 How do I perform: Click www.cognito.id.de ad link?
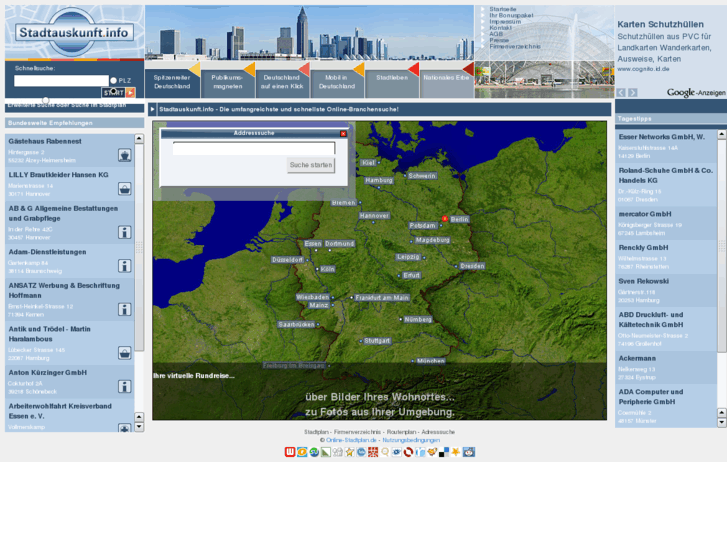coord(643,69)
